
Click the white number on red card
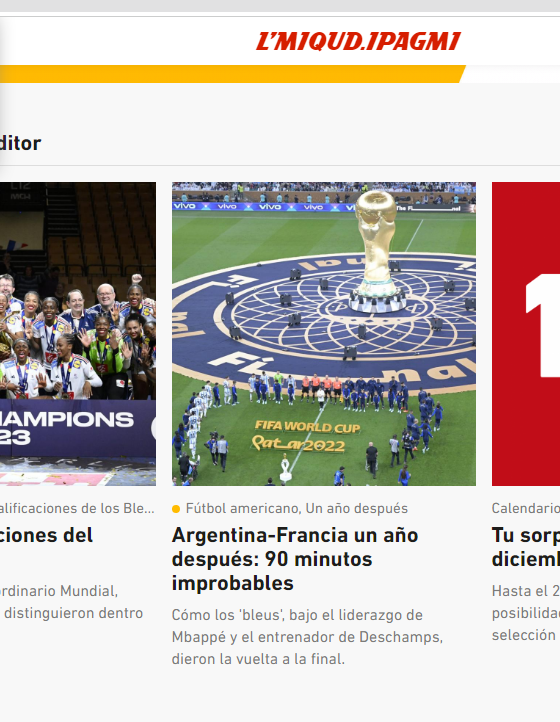click(543, 325)
